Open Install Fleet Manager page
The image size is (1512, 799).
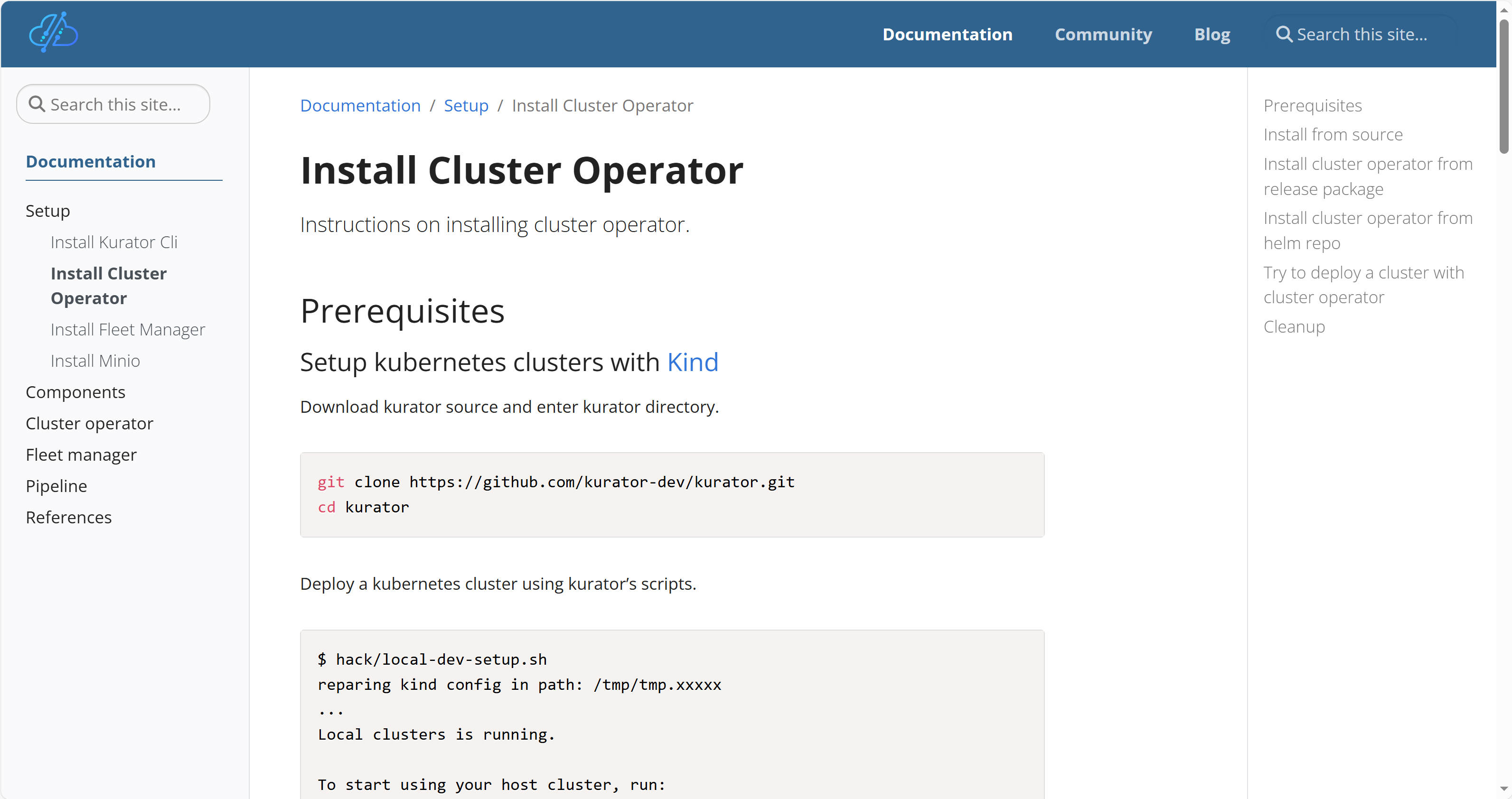click(128, 330)
